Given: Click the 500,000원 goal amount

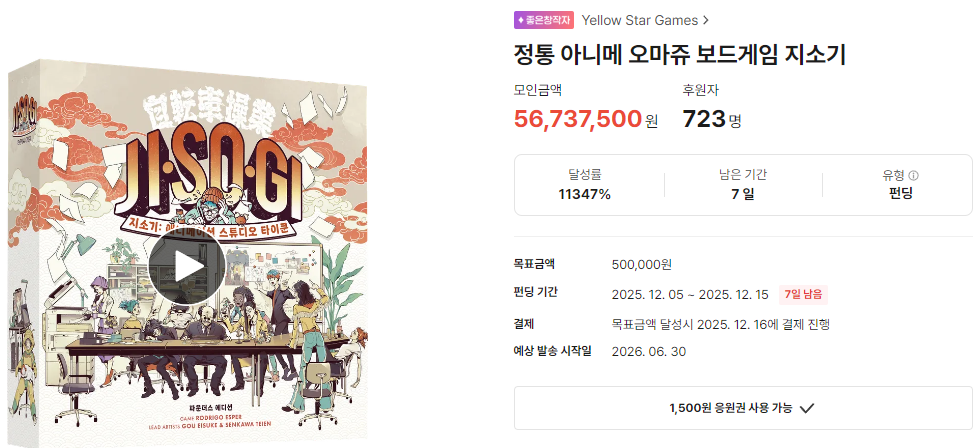Looking at the screenshot, I should [x=641, y=265].
